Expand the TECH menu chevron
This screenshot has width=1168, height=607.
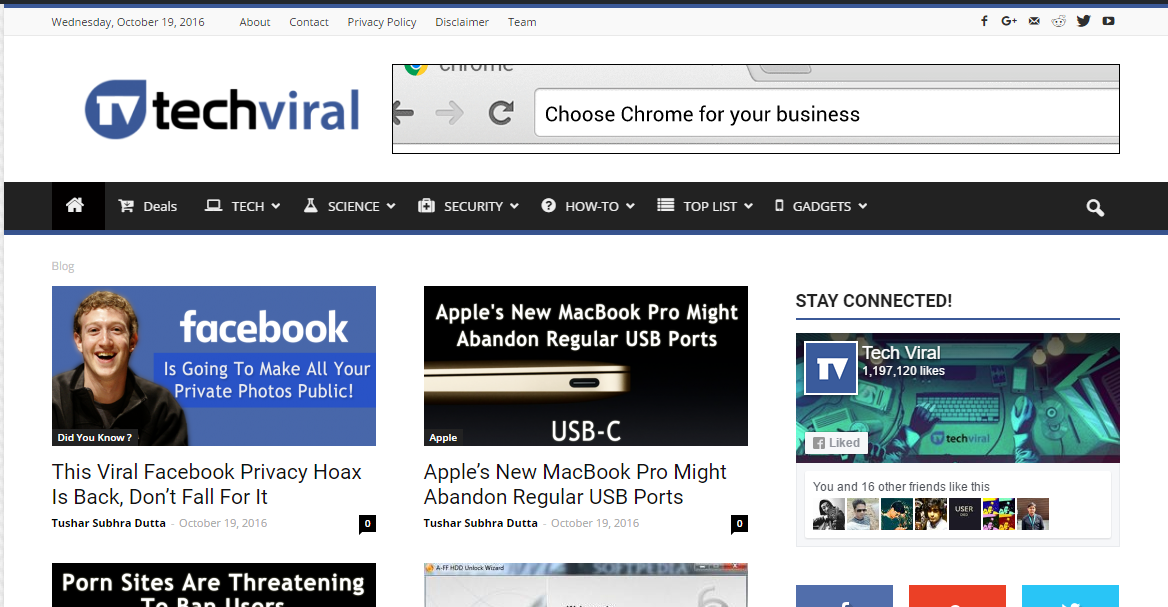click(276, 206)
